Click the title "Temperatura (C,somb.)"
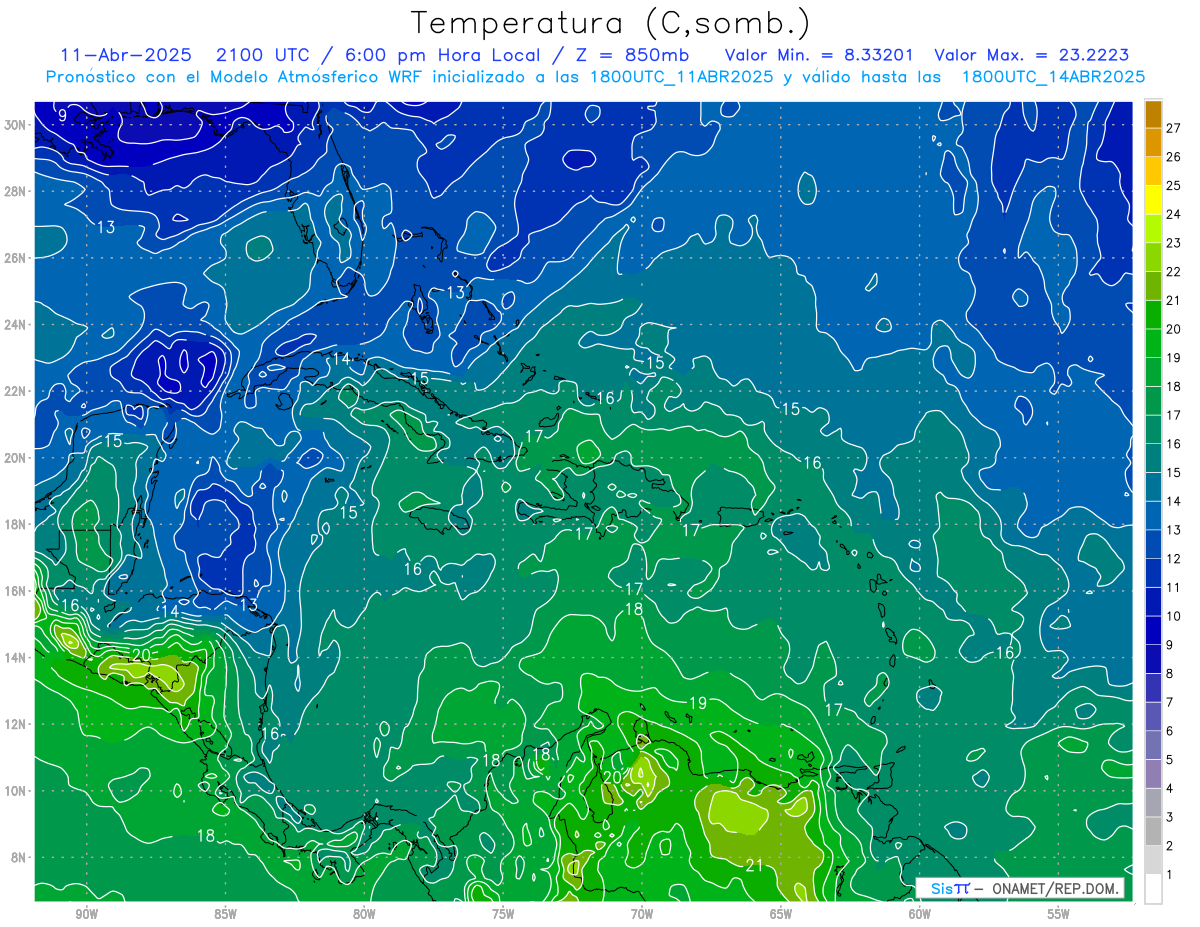Viewport: 1200px width, 927px height. tap(609, 23)
